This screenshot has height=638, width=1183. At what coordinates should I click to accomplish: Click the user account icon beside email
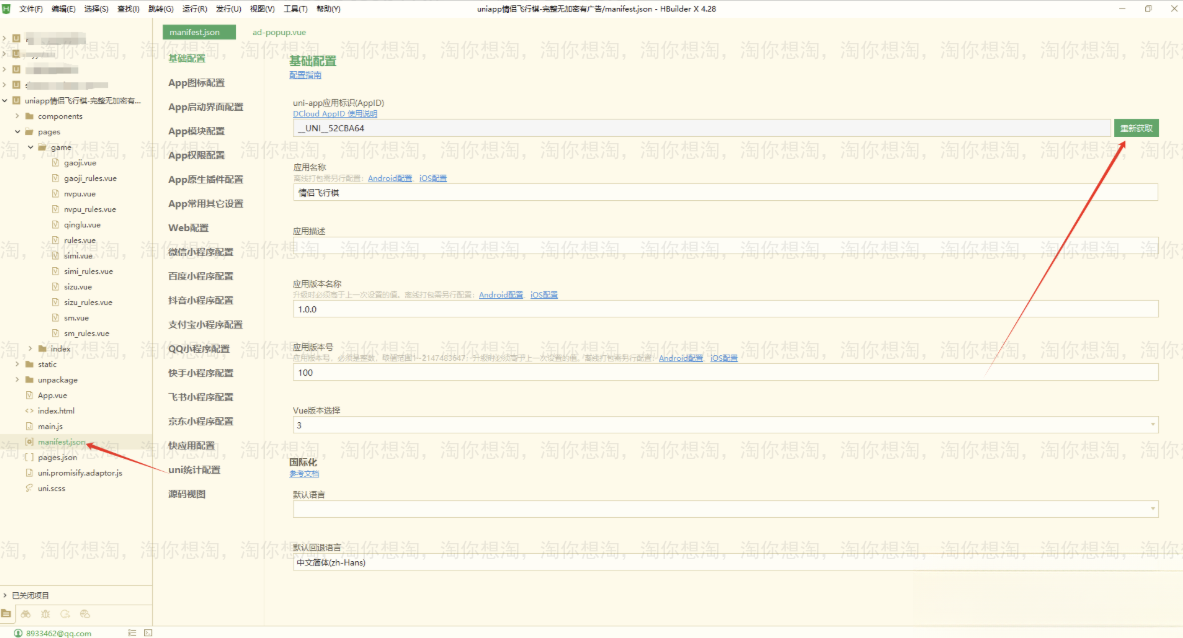tap(18, 632)
